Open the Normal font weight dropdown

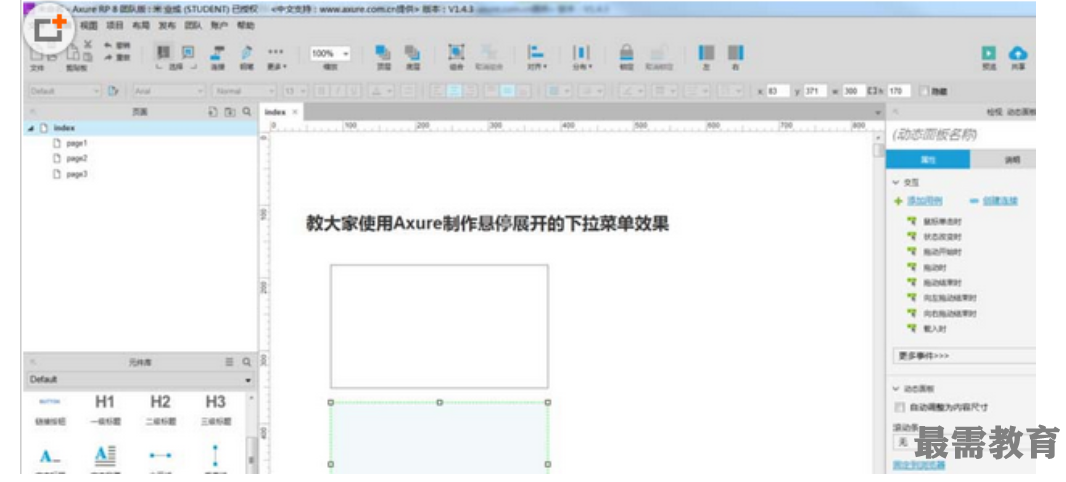click(x=244, y=90)
